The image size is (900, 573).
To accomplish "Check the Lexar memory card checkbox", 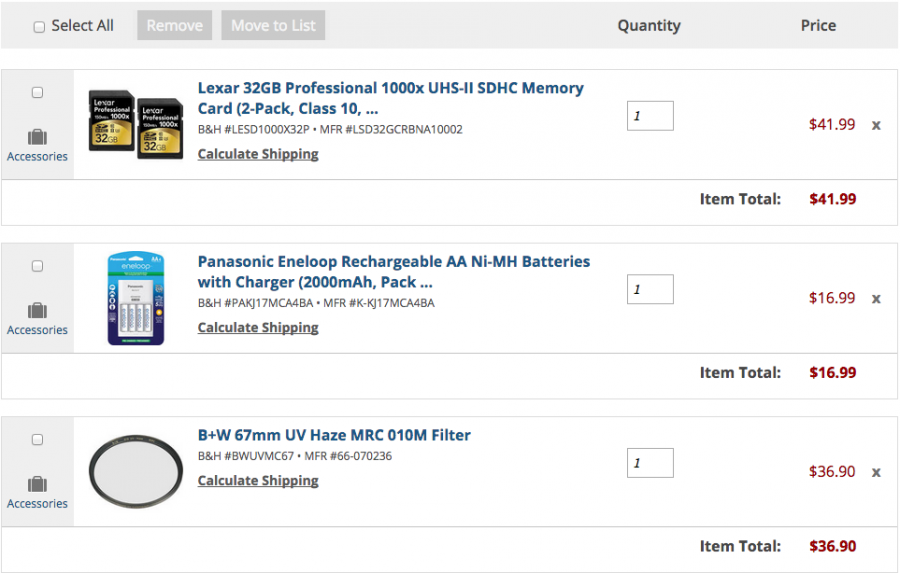I will 38,93.
